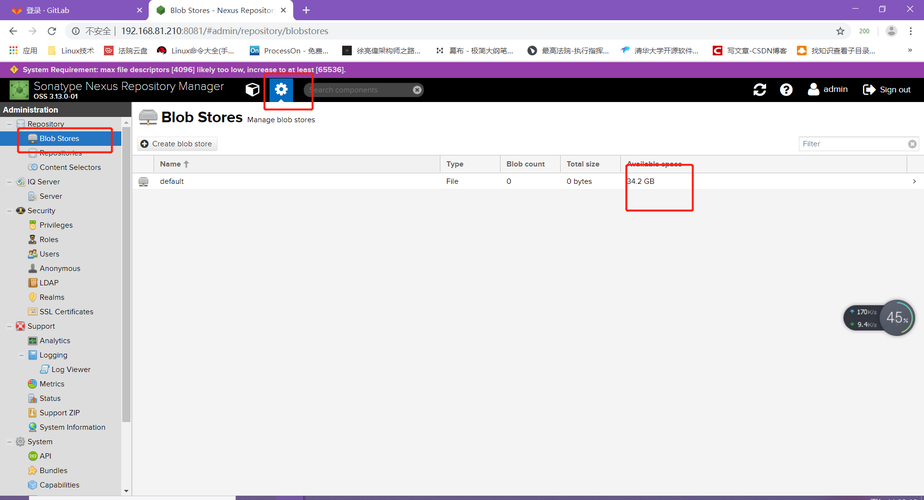Image resolution: width=924 pixels, height=500 pixels.
Task: Open Support ZIP
Action: click(59, 413)
